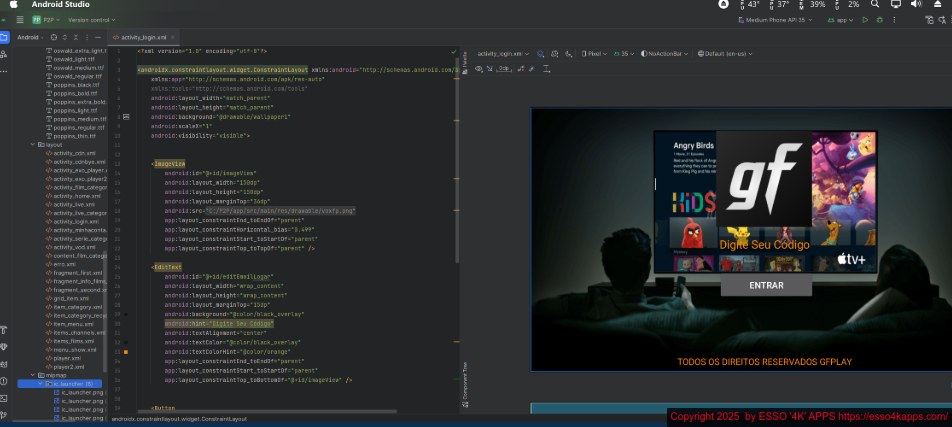The height and width of the screenshot is (427, 952).
Task: Open activity_home.xml in project tree
Action: click(x=74, y=196)
